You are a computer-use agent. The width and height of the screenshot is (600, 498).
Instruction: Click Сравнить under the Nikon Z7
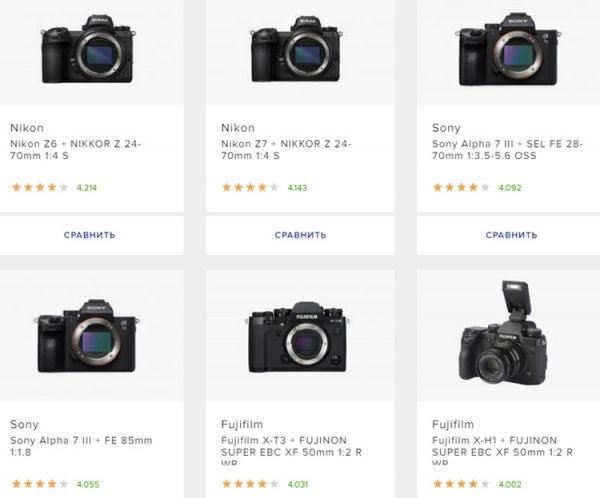coord(300,235)
